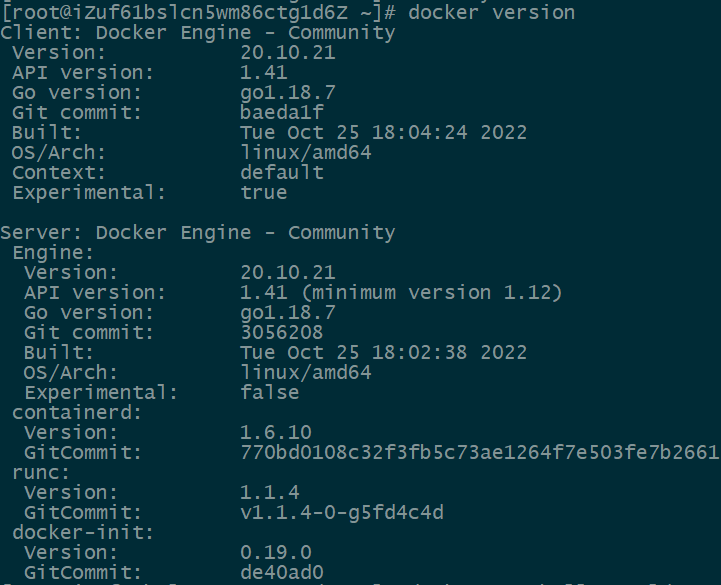Viewport: 721px width, 585px height.
Task: Click the docker version command text
Action: [491, 13]
